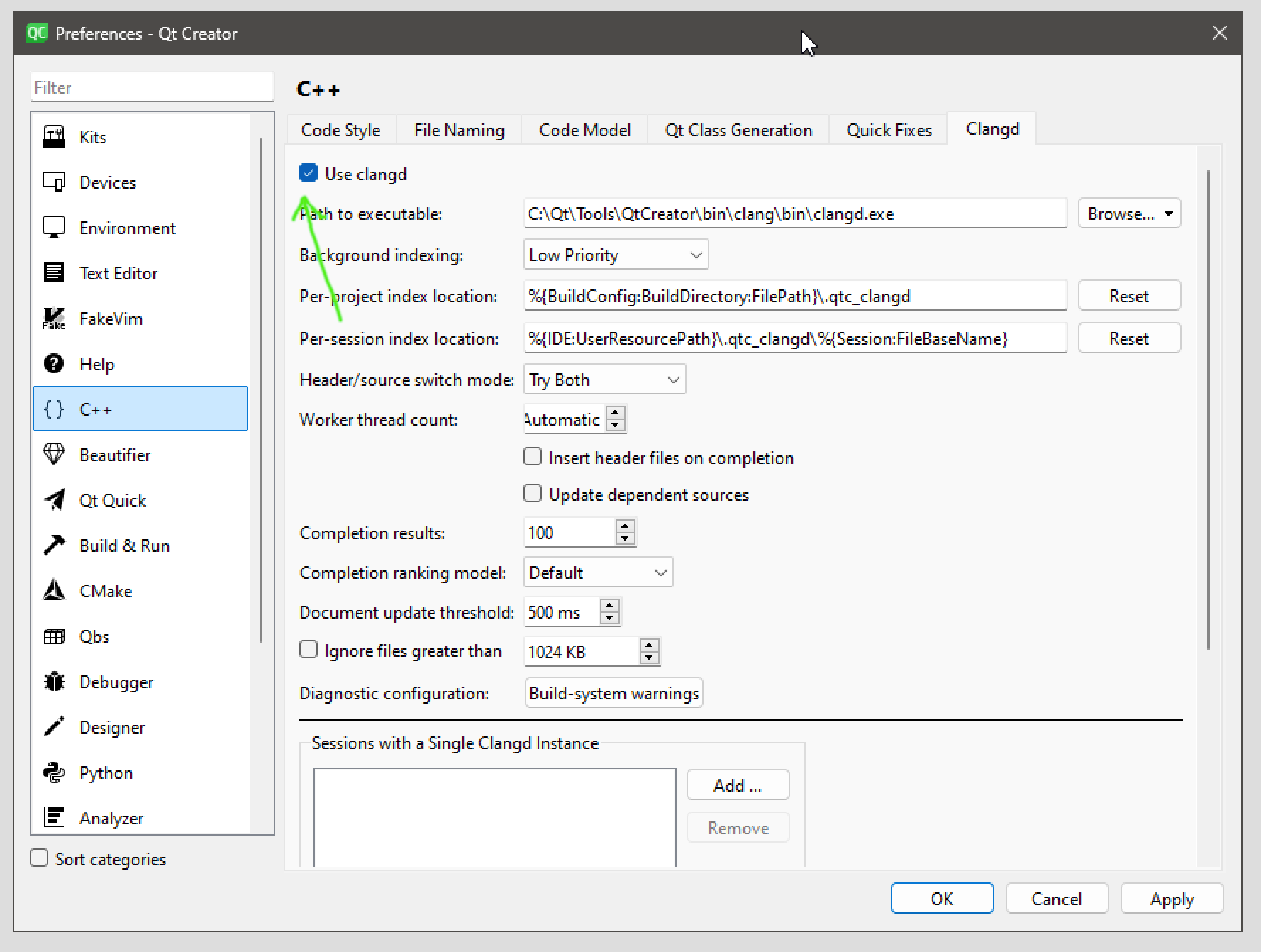Click the sessions list box
Screen dimensions: 1261x952
click(494, 817)
